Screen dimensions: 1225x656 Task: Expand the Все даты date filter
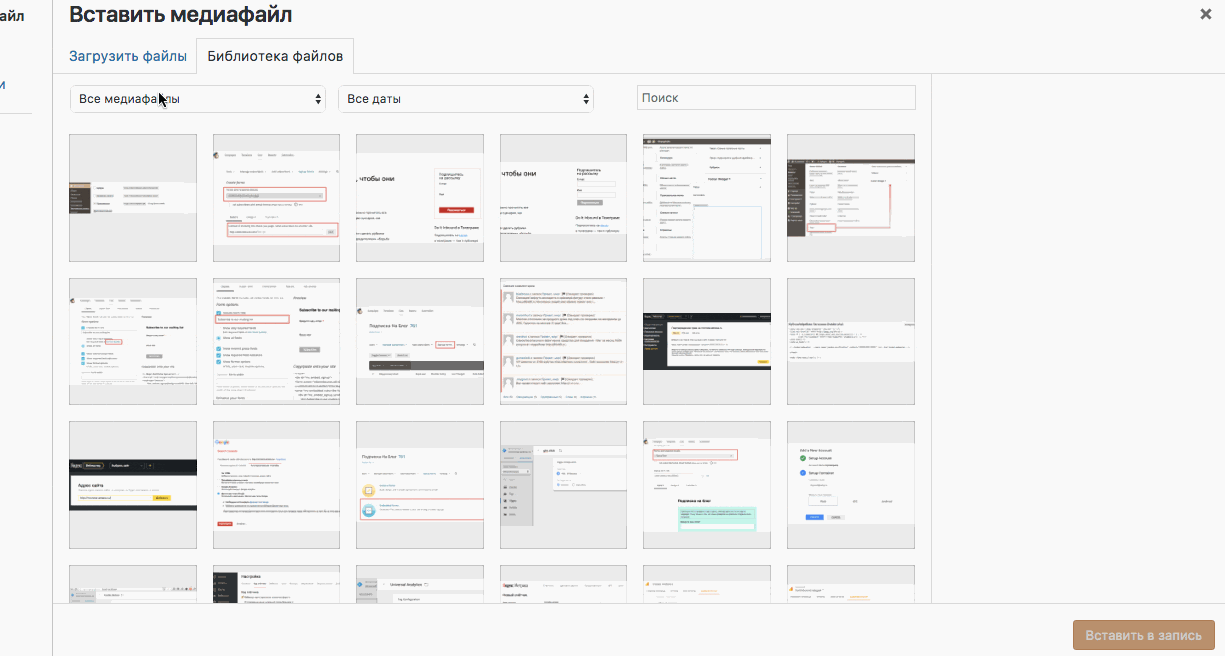[x=466, y=98]
